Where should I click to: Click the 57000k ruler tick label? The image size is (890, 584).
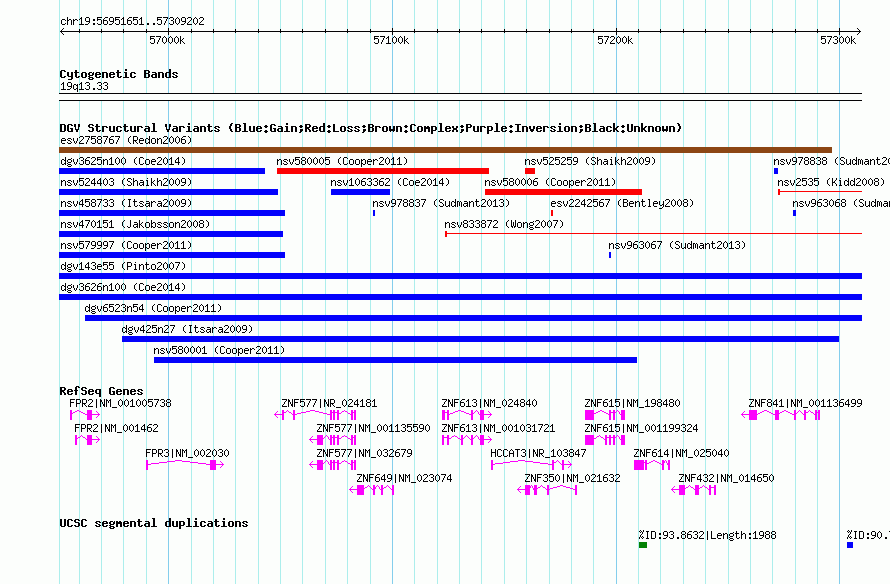coord(167,40)
